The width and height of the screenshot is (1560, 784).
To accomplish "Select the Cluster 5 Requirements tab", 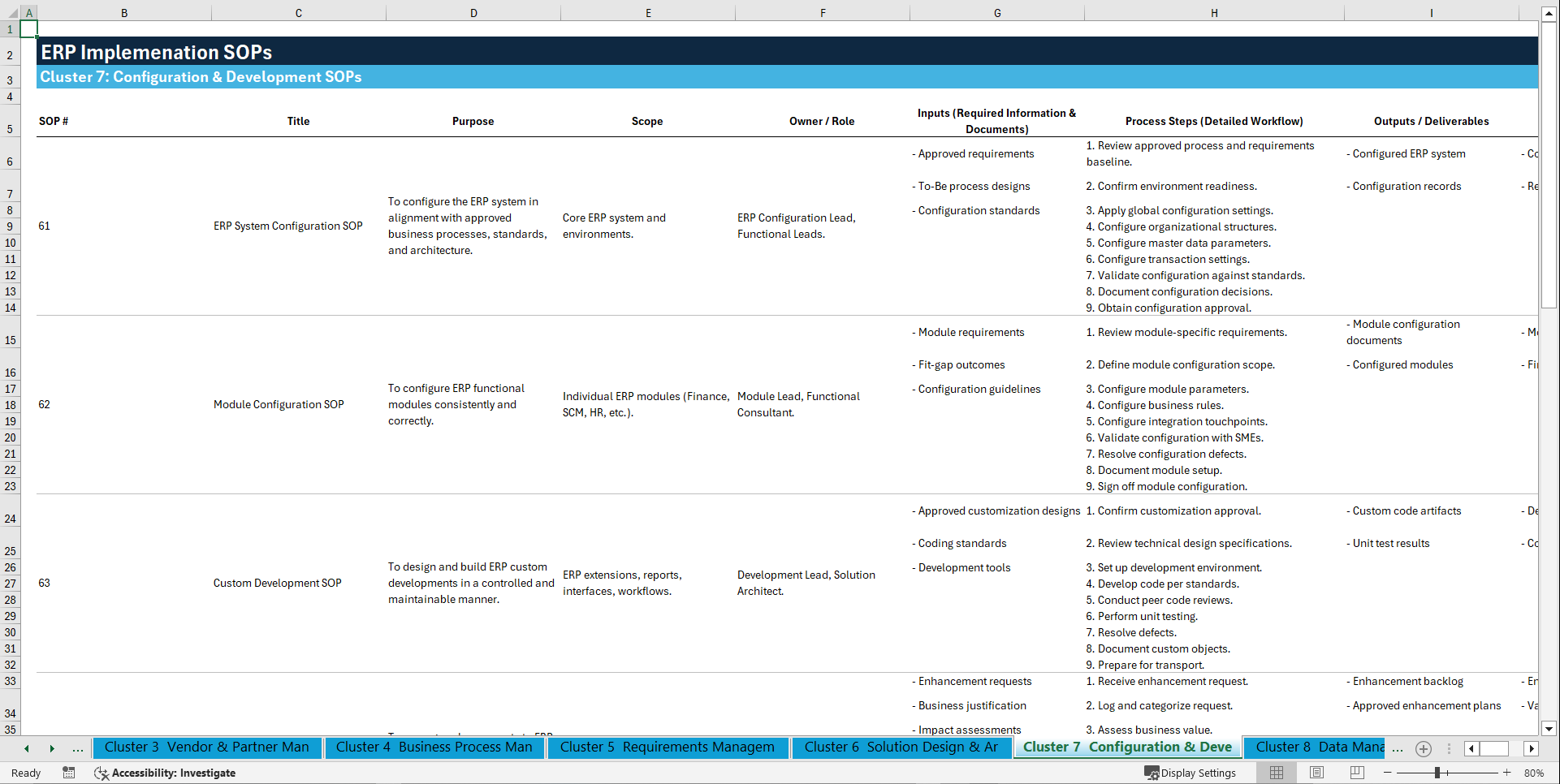I will (668, 747).
